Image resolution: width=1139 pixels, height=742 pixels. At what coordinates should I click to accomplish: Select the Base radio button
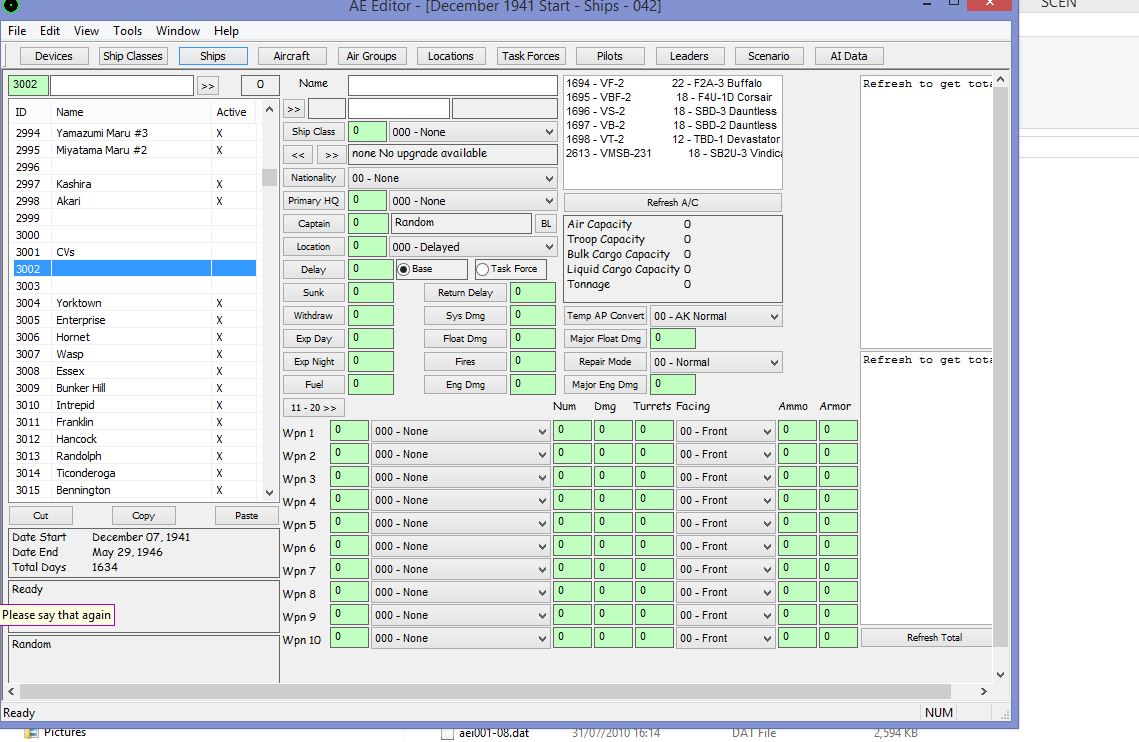click(x=404, y=270)
